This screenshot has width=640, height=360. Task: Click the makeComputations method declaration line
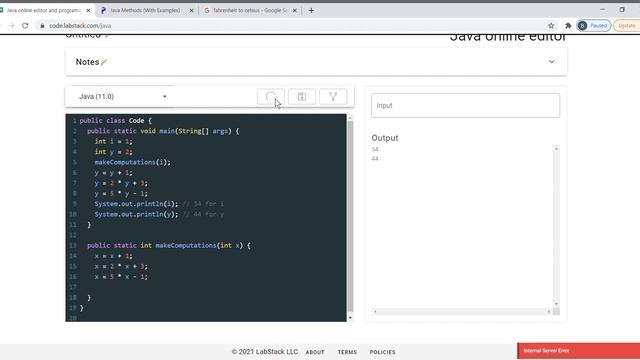coord(169,245)
